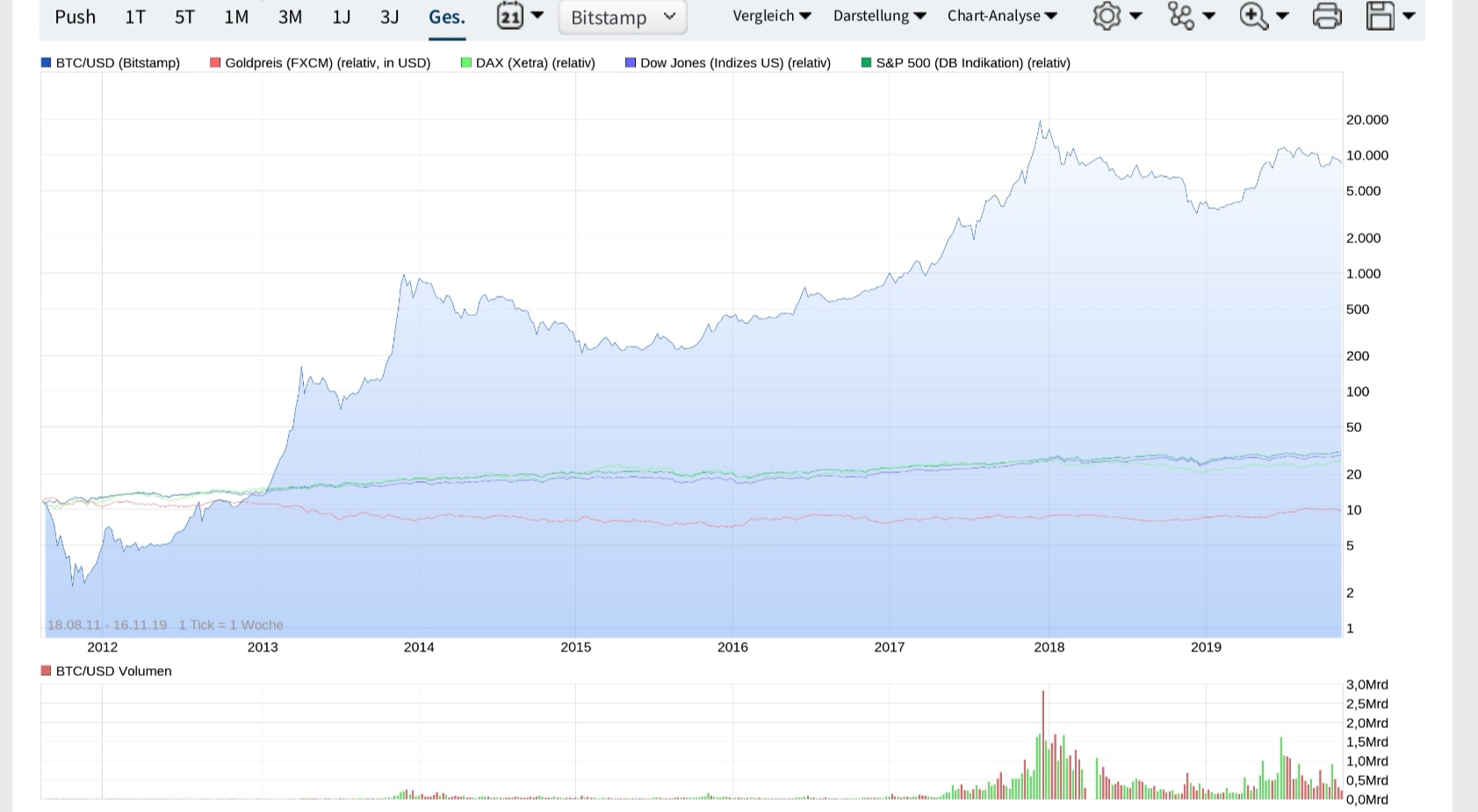Select the 3M timeframe tab
The width and height of the screenshot is (1478, 812).
(290, 17)
